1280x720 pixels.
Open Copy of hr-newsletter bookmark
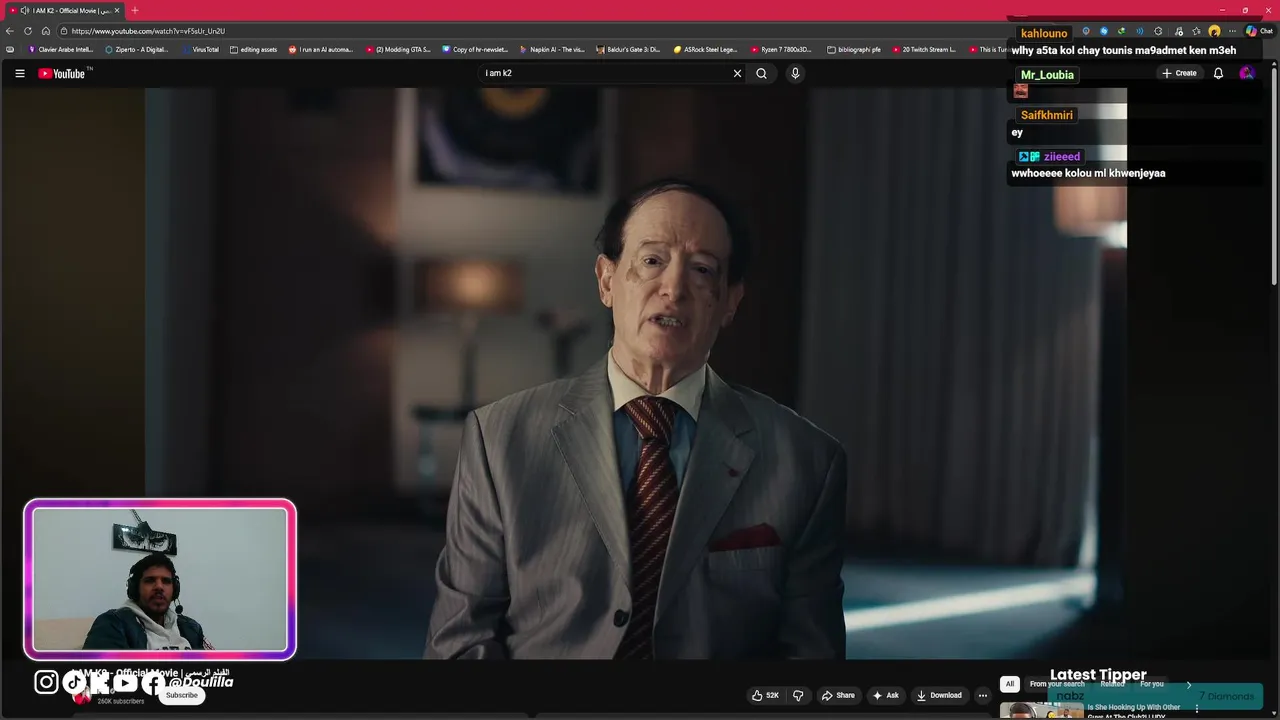(475, 49)
